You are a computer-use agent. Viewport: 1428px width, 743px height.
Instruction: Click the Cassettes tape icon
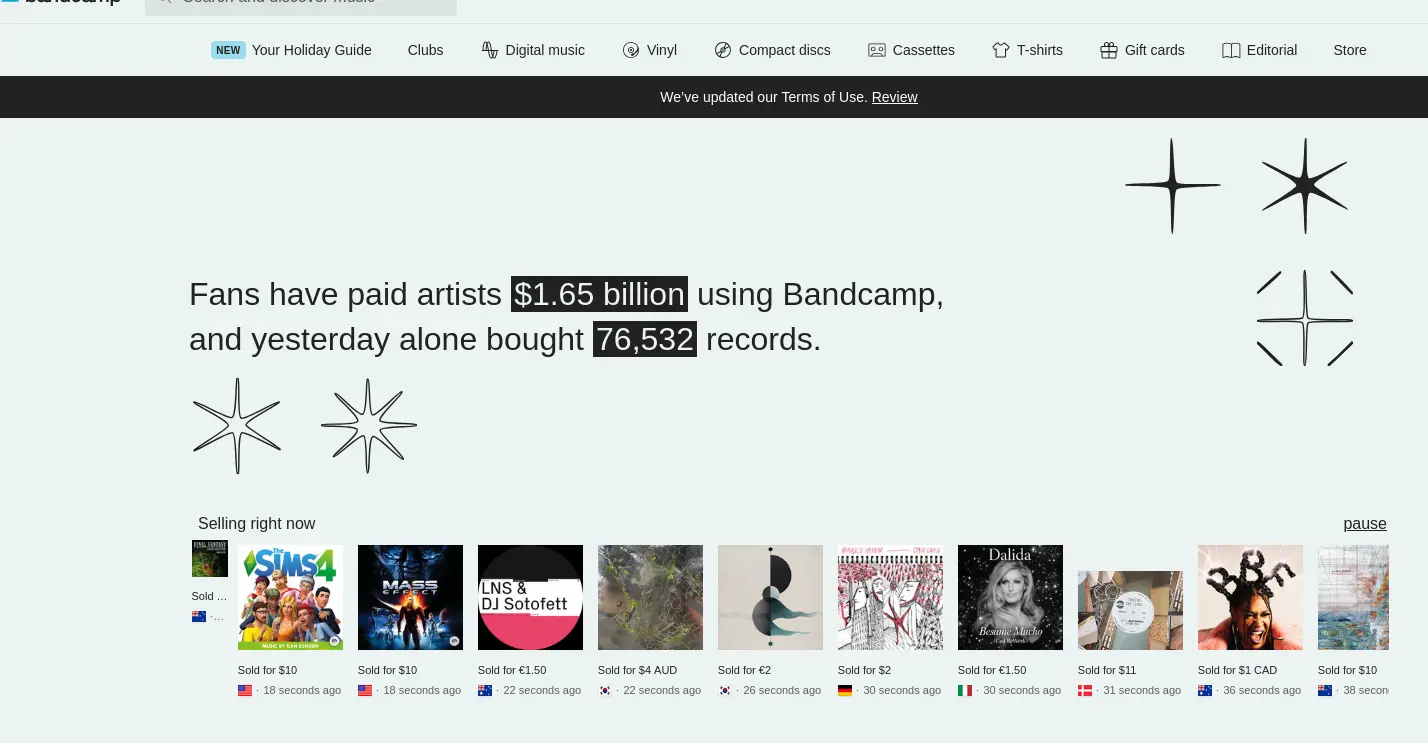(877, 50)
